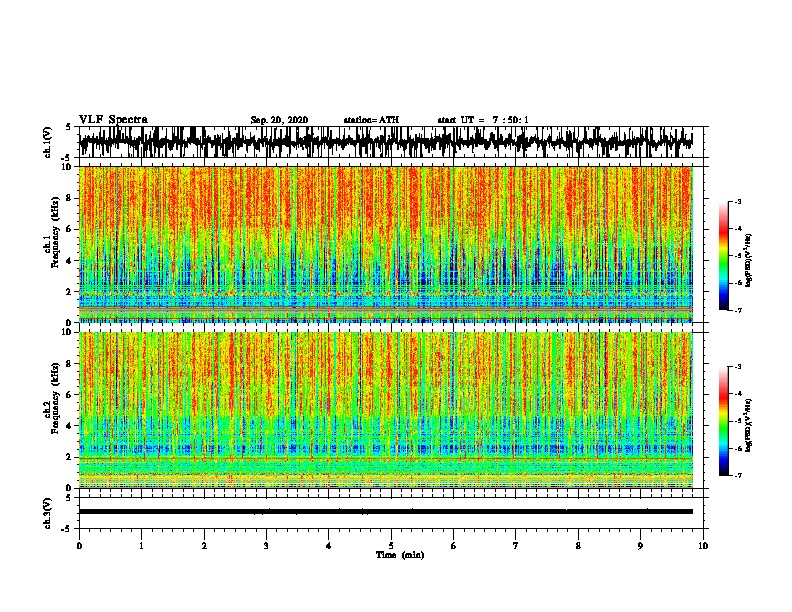
Task: Click the ch.2 color scale bar
Action: (x=723, y=421)
